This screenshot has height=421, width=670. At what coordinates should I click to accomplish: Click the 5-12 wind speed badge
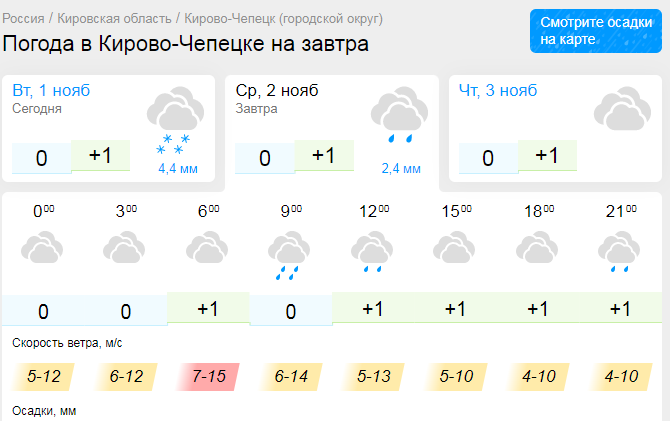click(x=44, y=377)
